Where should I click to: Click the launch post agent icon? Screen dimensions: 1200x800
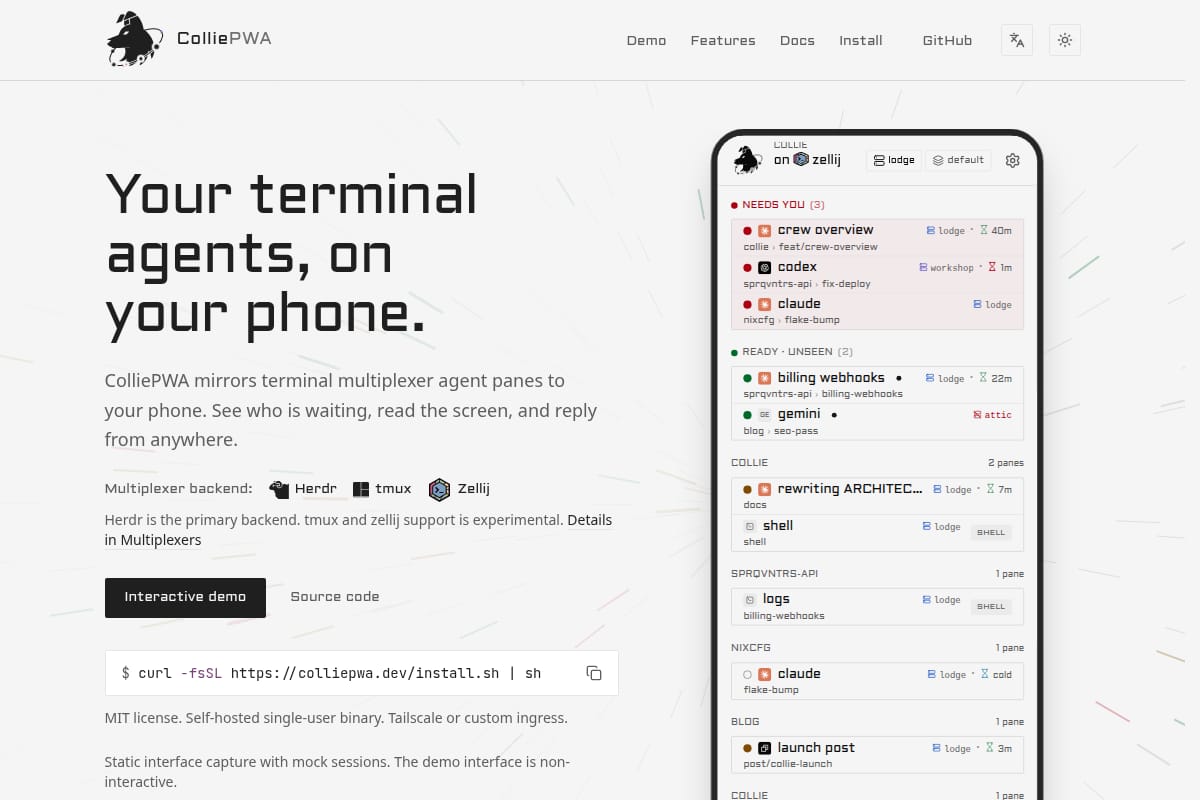(765, 748)
